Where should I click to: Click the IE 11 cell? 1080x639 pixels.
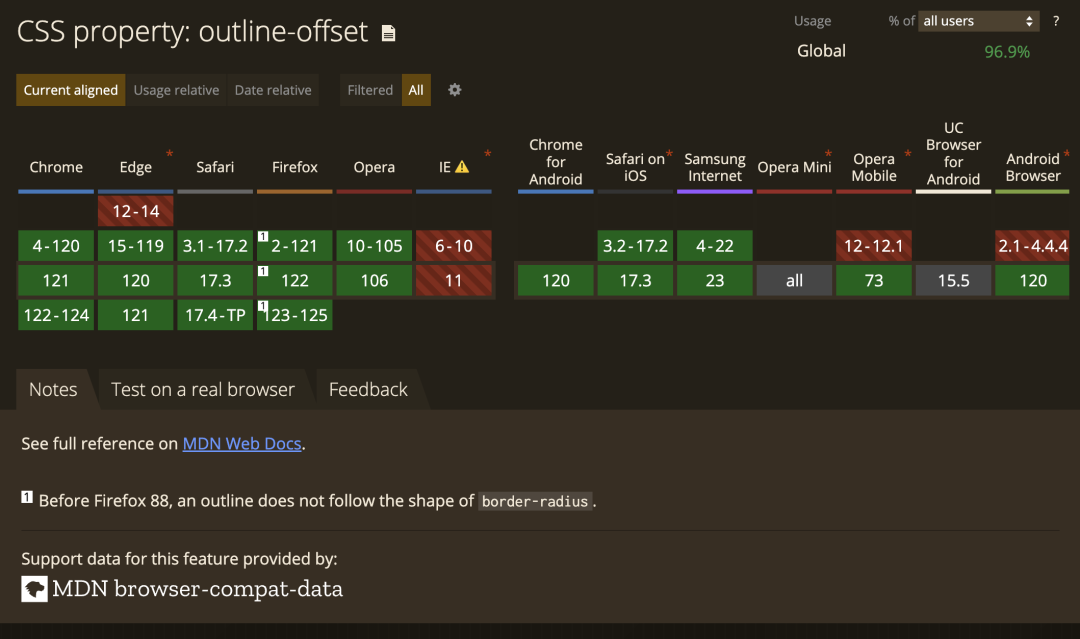pyautogui.click(x=454, y=280)
